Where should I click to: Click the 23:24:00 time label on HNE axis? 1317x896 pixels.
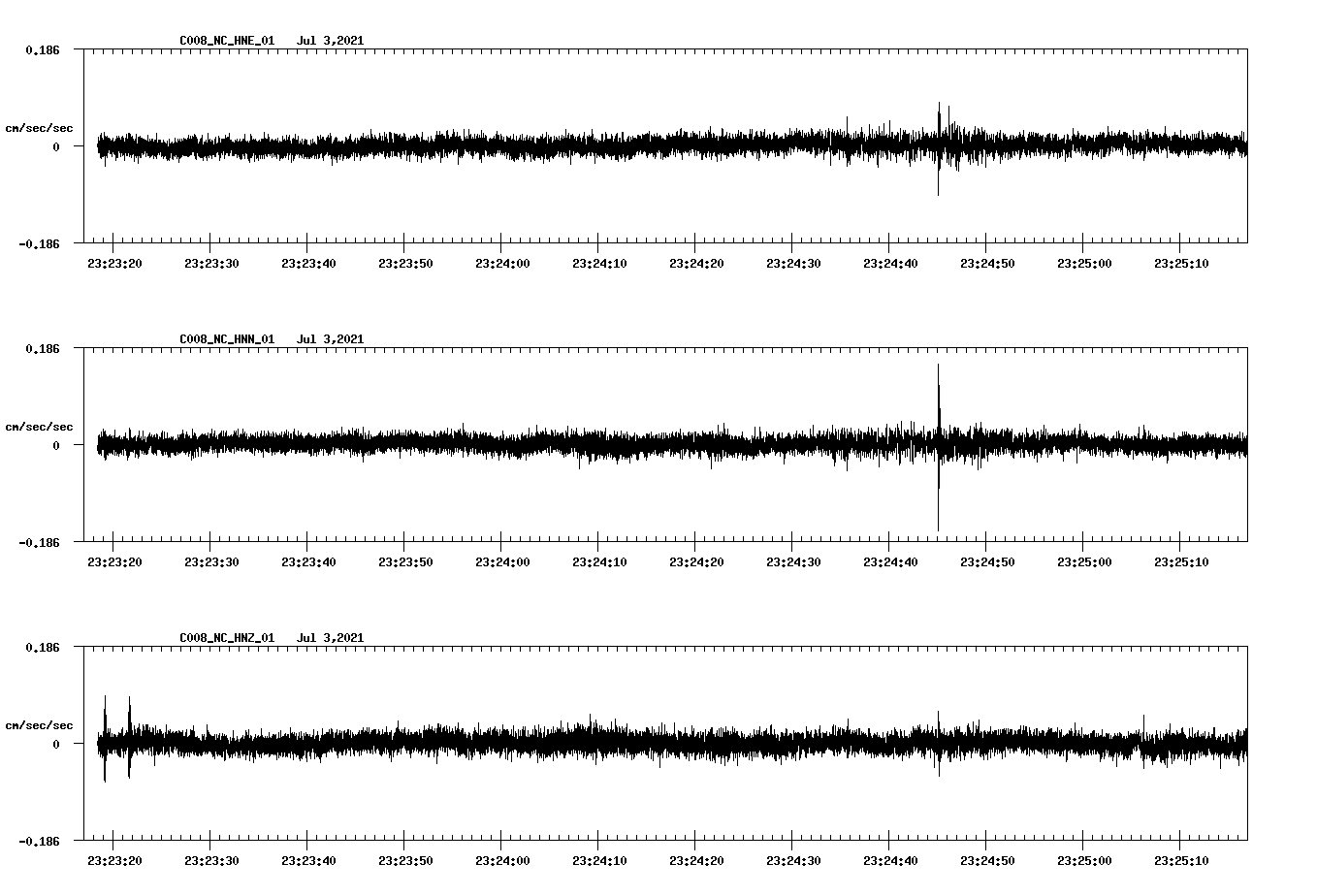tap(502, 263)
